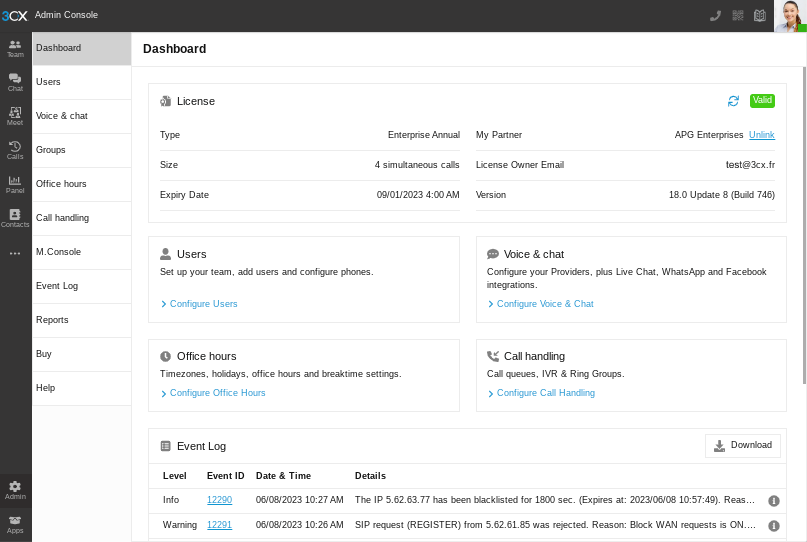The width and height of the screenshot is (807, 542).
Task: Click the SIP request rejected details
Action: point(555,524)
